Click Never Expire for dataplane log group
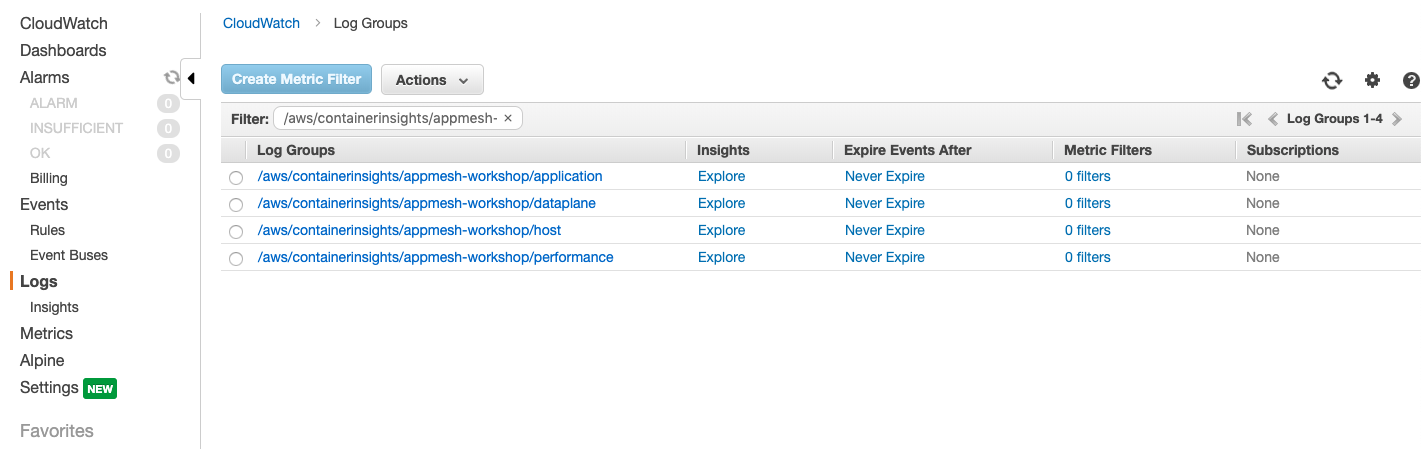 coord(885,203)
